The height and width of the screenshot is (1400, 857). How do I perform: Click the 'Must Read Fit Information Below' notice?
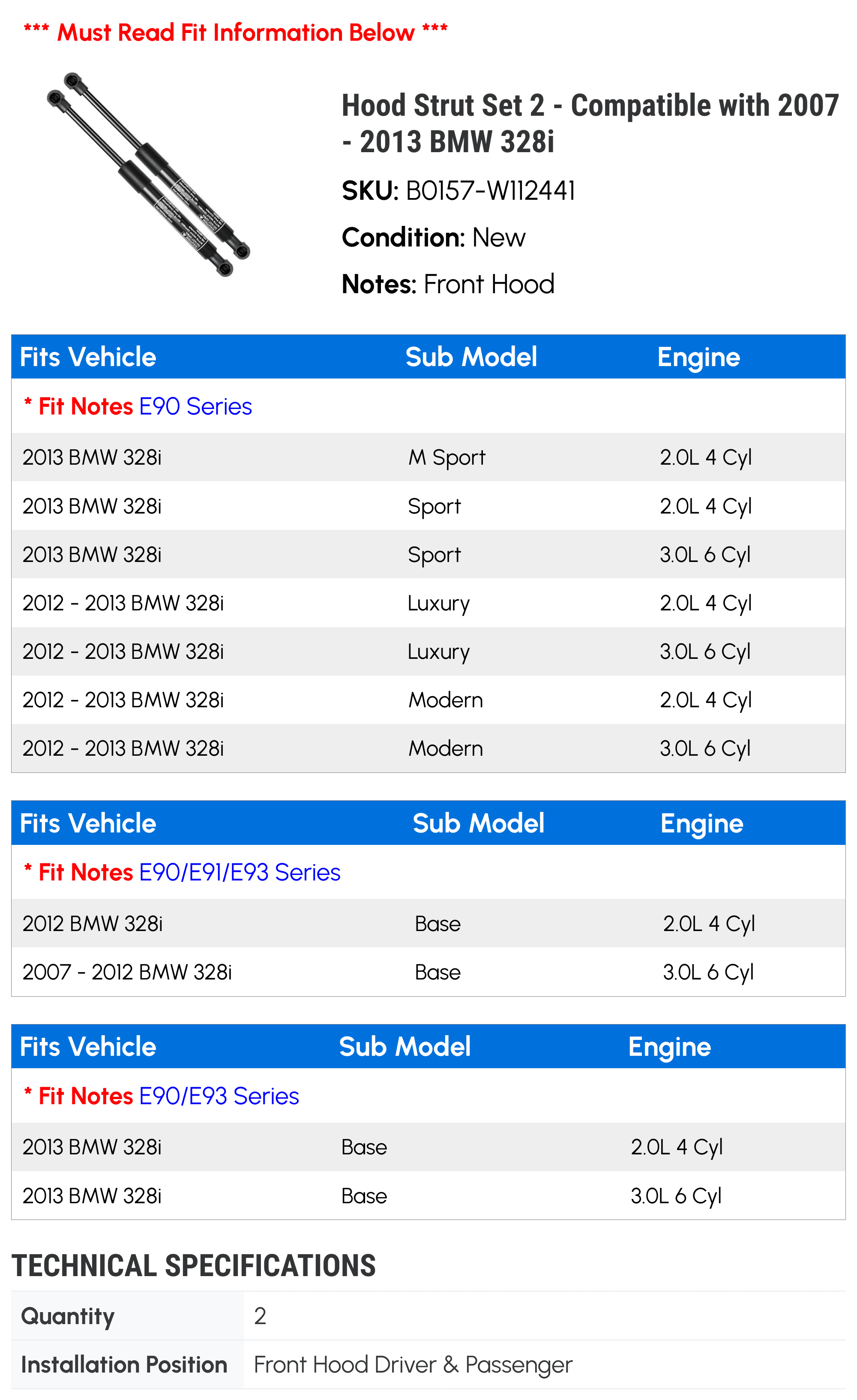click(235, 33)
